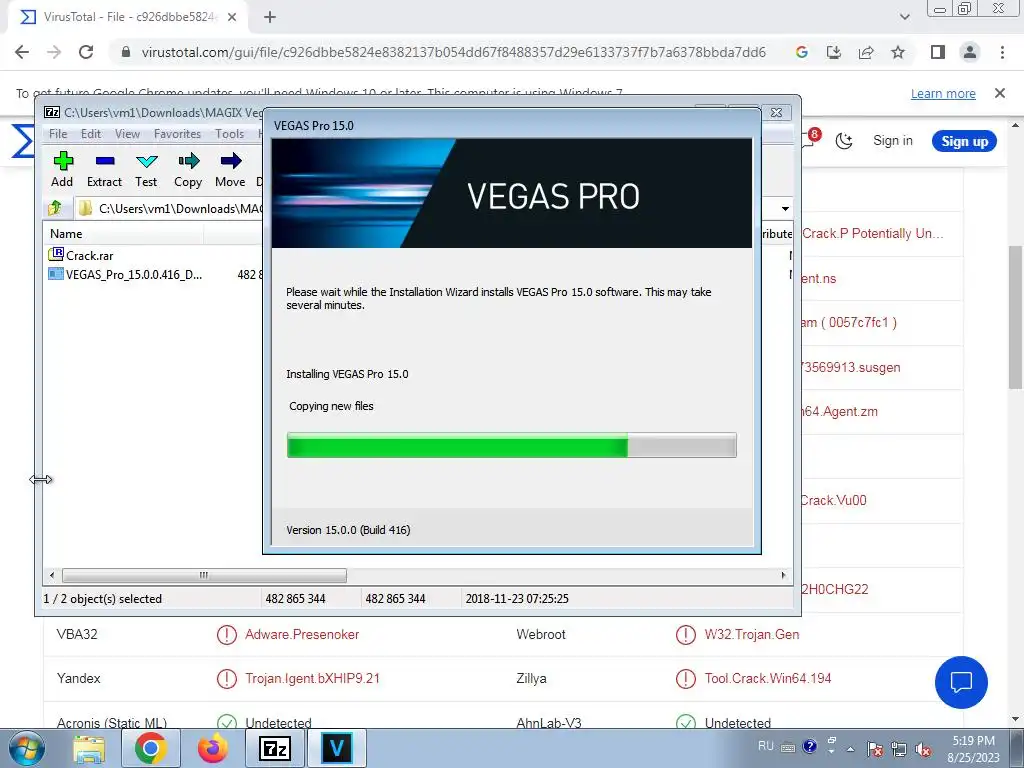This screenshot has height=768, width=1024.
Task: Open the Windows Start menu
Action: tap(26, 748)
